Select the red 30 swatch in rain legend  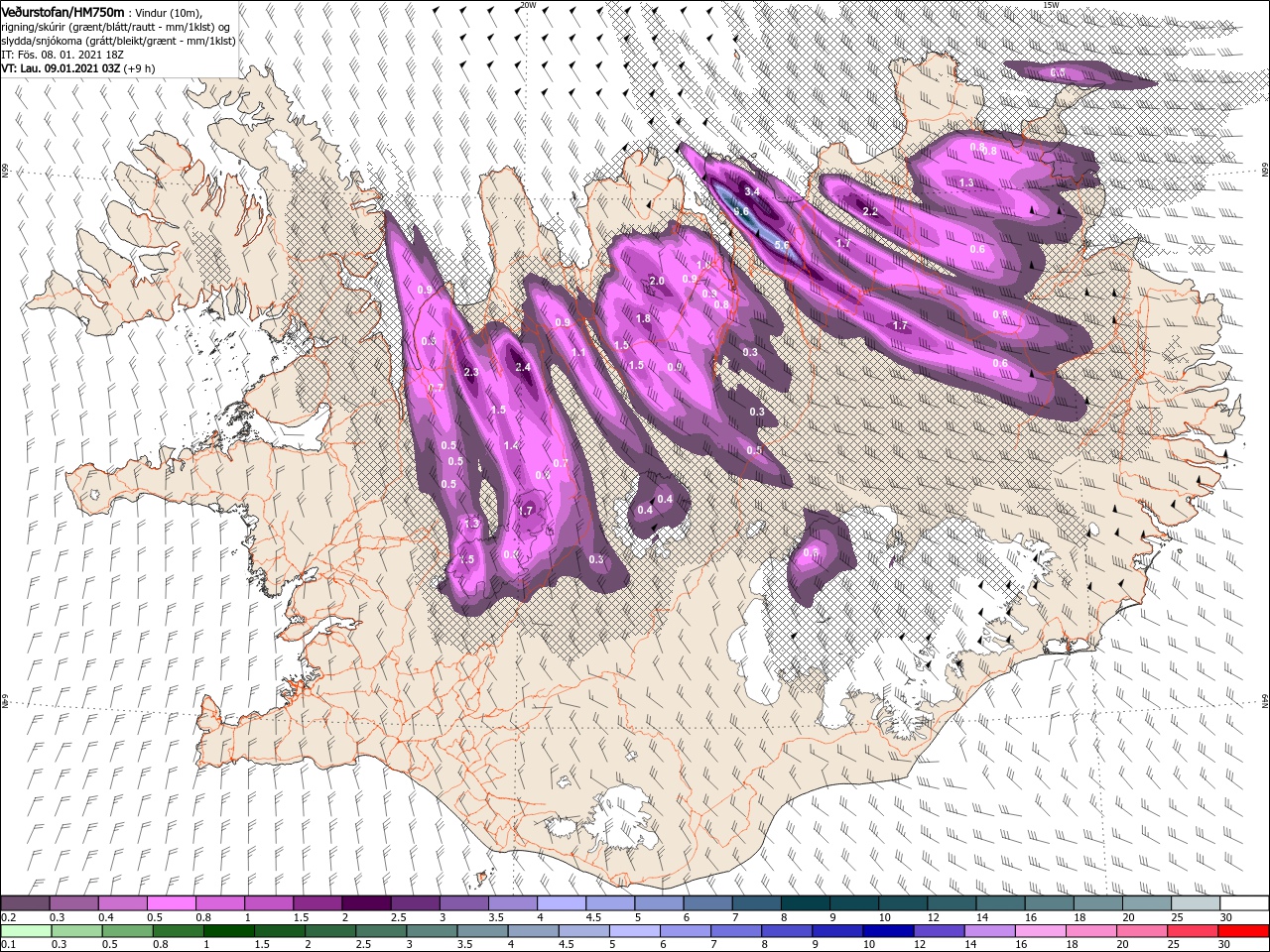(1241, 930)
